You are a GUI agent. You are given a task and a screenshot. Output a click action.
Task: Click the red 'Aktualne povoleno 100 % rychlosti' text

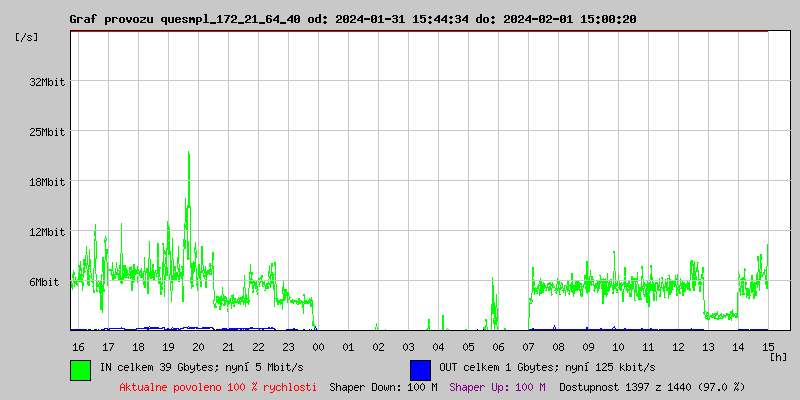click(217, 387)
